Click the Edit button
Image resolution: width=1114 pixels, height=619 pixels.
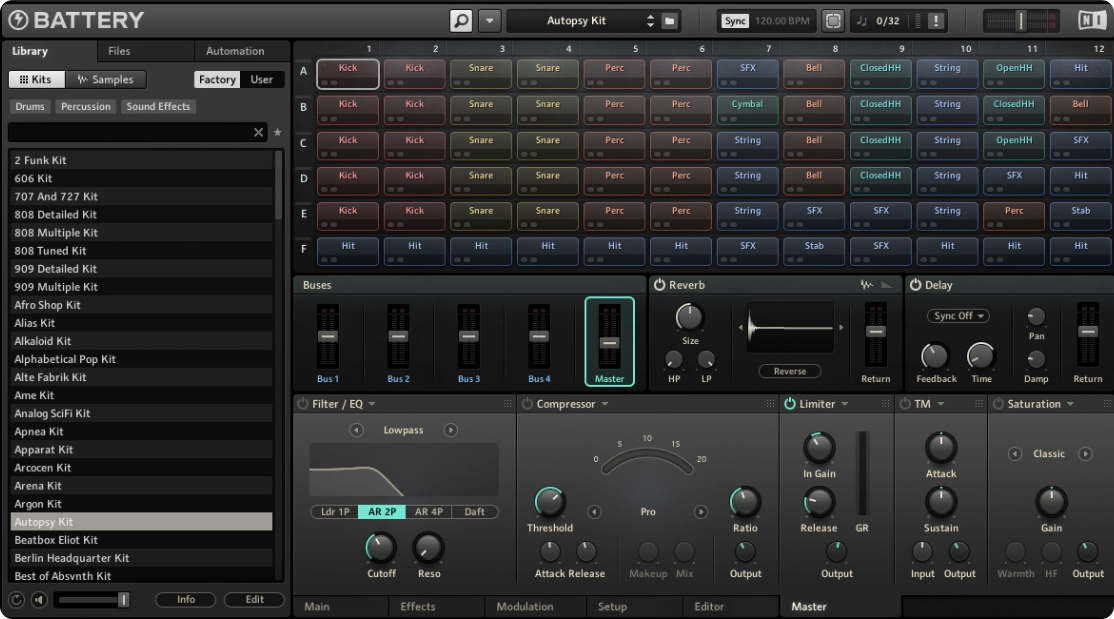254,600
